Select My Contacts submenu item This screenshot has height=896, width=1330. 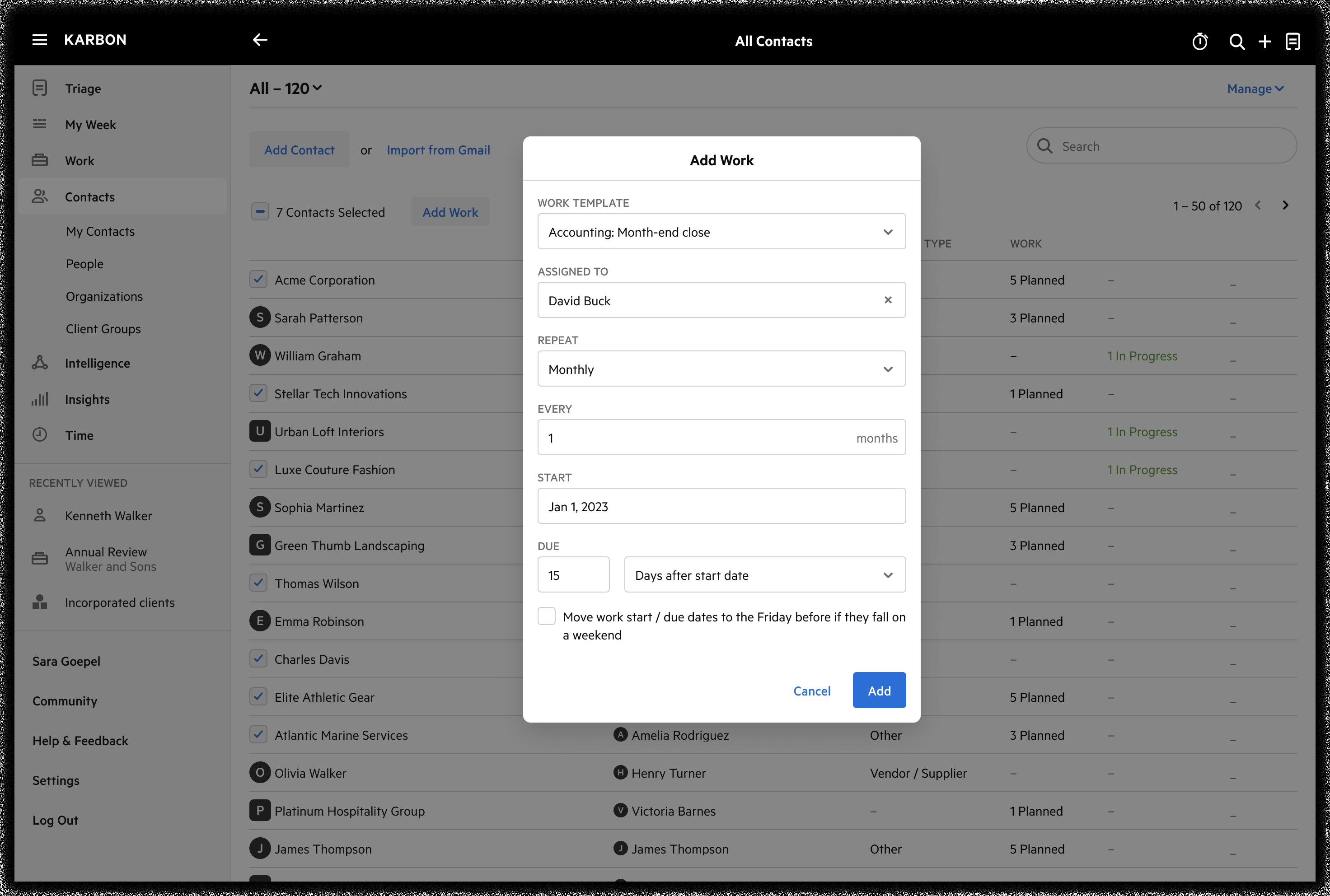[x=100, y=231]
